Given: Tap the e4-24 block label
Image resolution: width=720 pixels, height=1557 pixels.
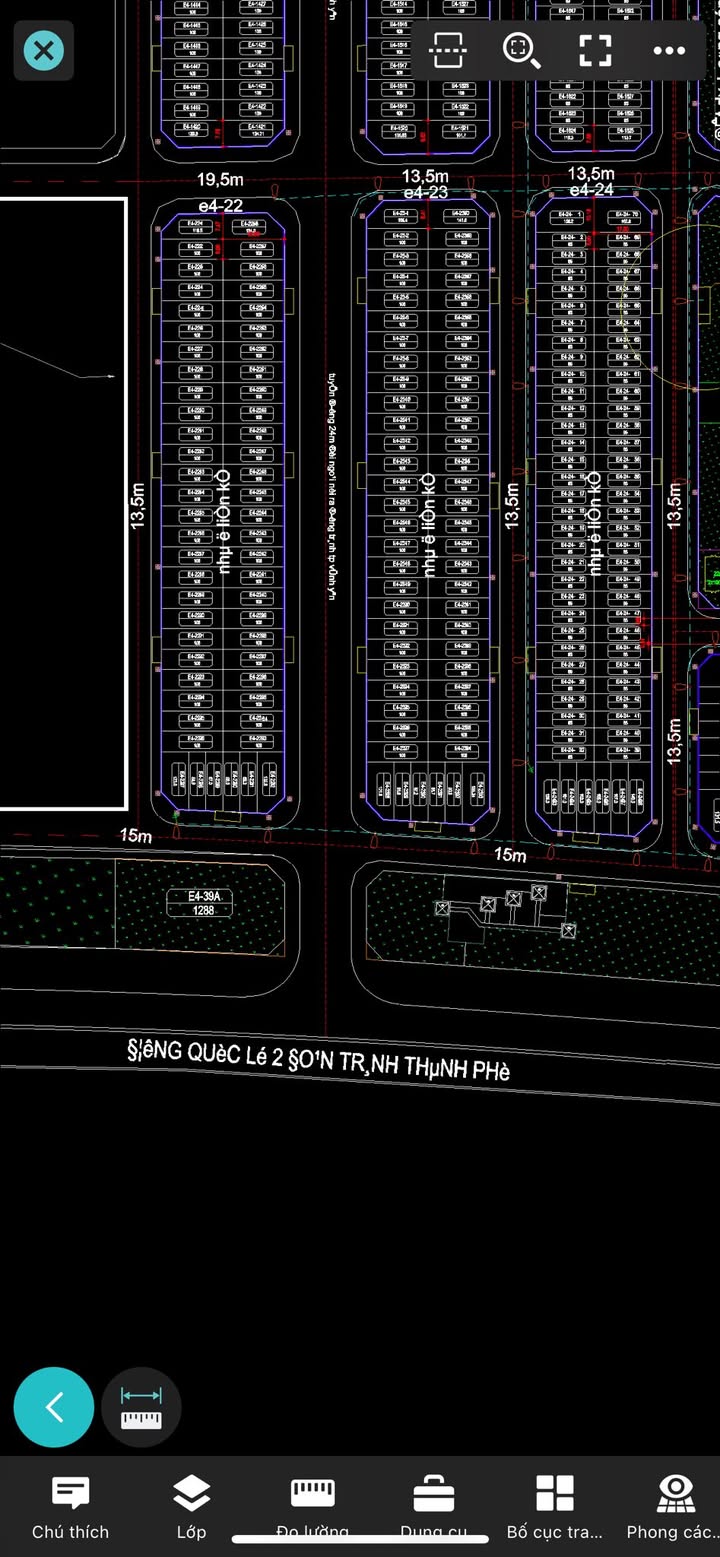Looking at the screenshot, I should click(x=591, y=189).
